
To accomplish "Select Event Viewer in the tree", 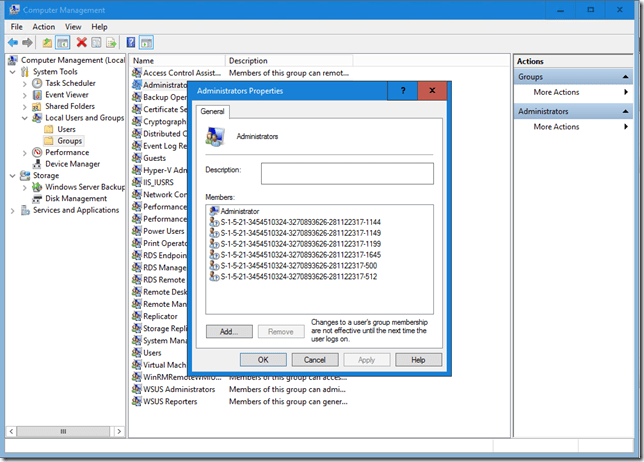I will coord(66,95).
